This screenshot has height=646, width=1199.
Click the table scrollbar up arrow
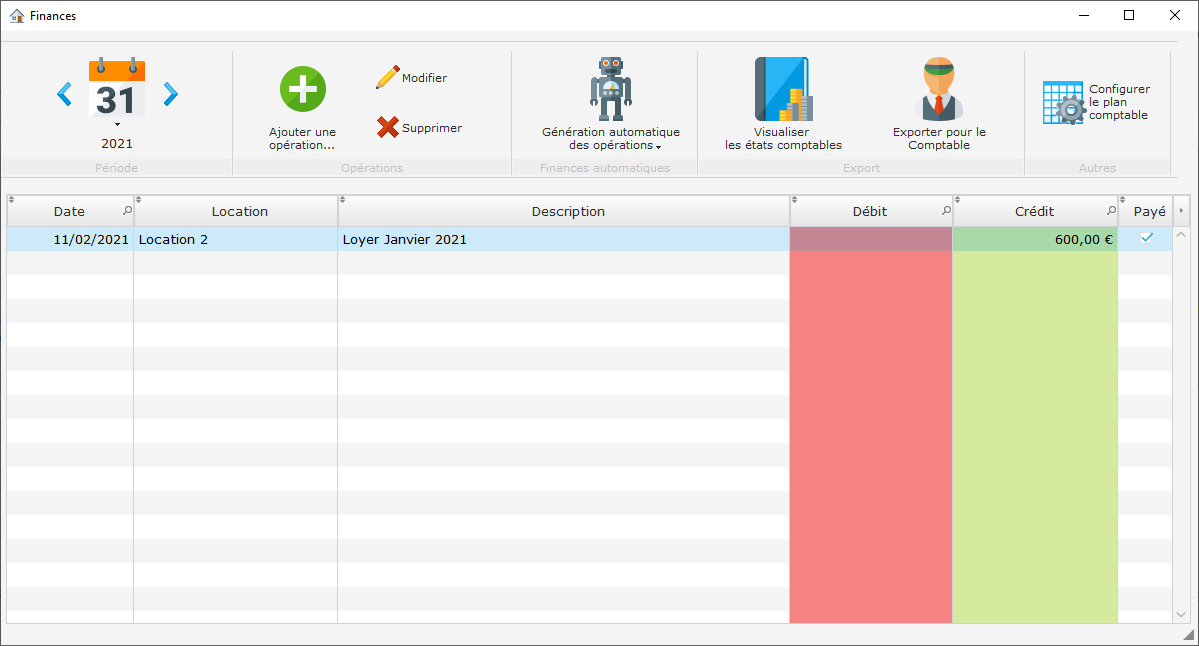1181,235
